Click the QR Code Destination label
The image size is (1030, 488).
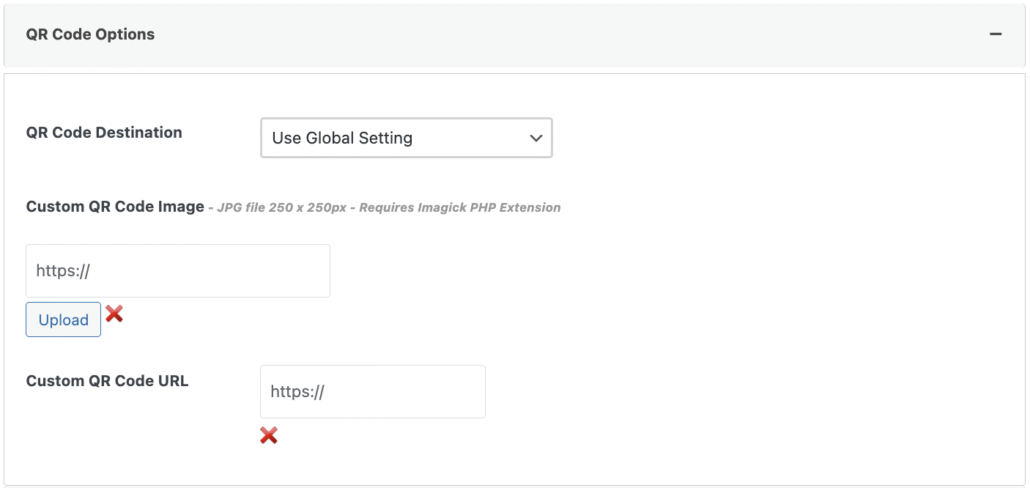pyautogui.click(x=104, y=132)
